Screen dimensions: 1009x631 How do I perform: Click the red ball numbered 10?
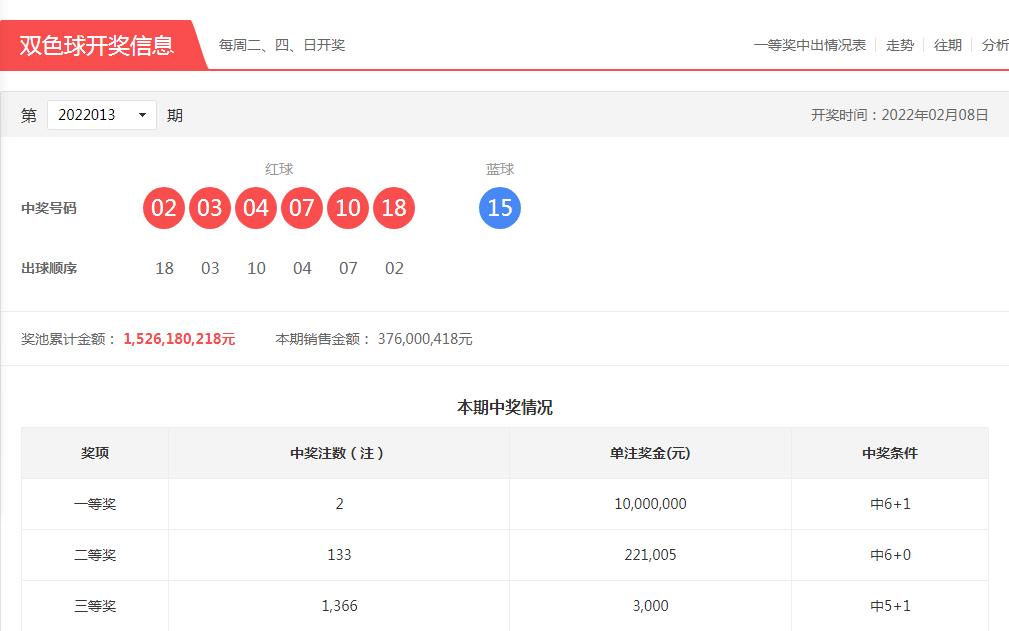[348, 208]
